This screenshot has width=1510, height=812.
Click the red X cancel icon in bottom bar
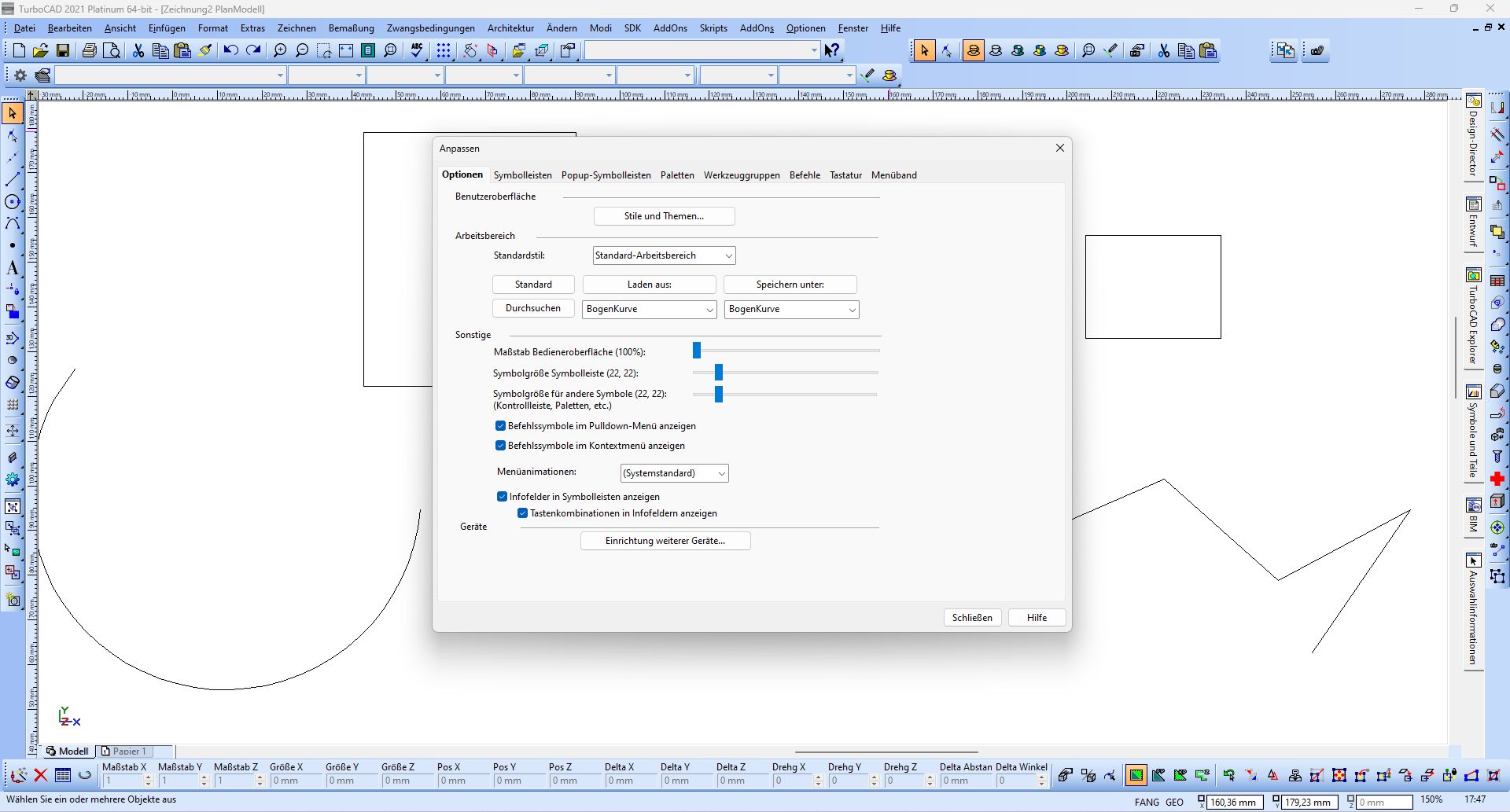pos(41,775)
